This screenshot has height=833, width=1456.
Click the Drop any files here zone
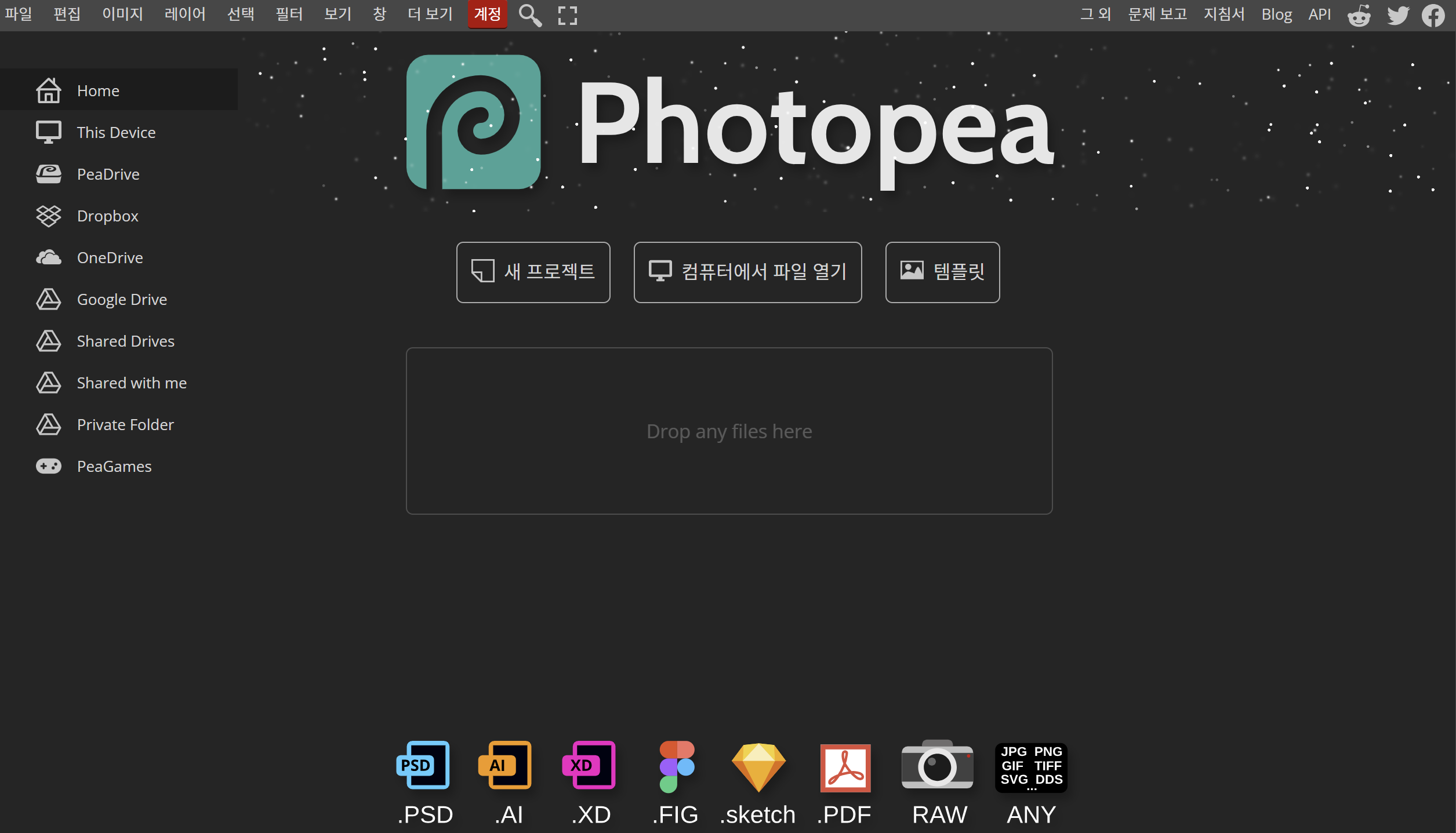click(729, 431)
